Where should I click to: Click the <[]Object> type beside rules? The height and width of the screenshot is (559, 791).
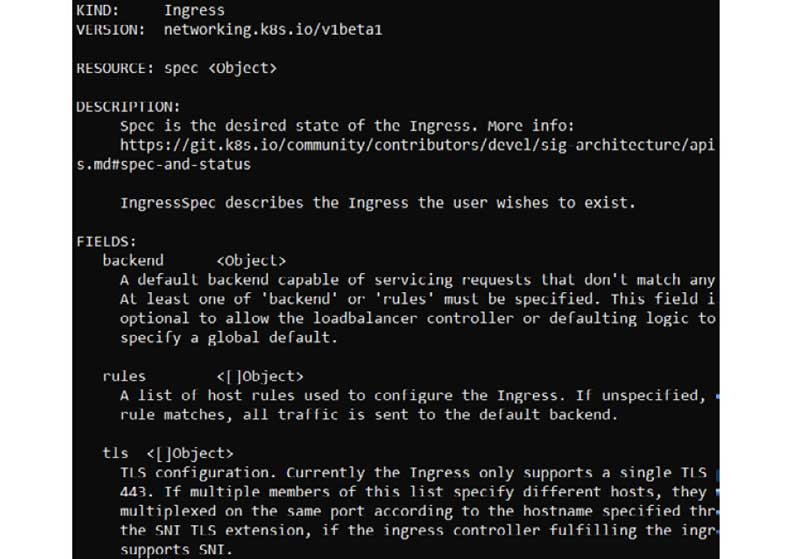(260, 376)
